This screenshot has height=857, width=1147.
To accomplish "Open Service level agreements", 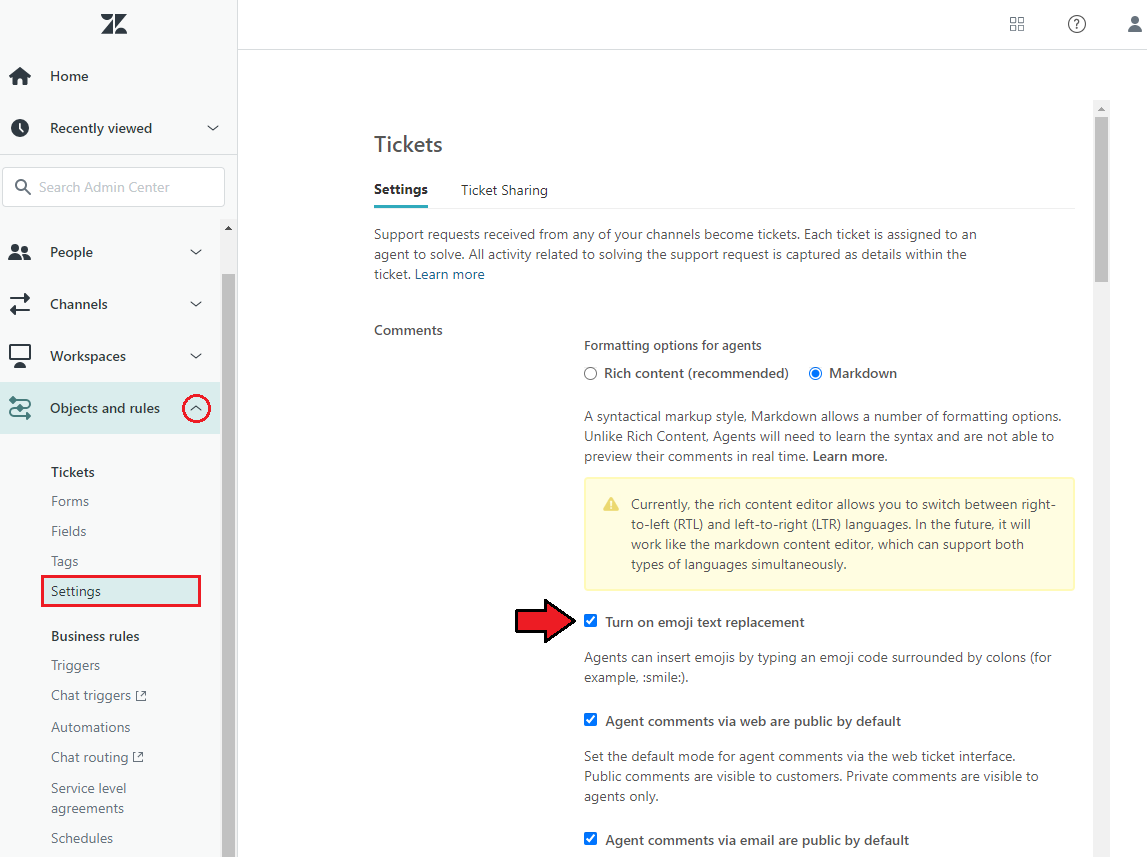I will tap(89, 799).
